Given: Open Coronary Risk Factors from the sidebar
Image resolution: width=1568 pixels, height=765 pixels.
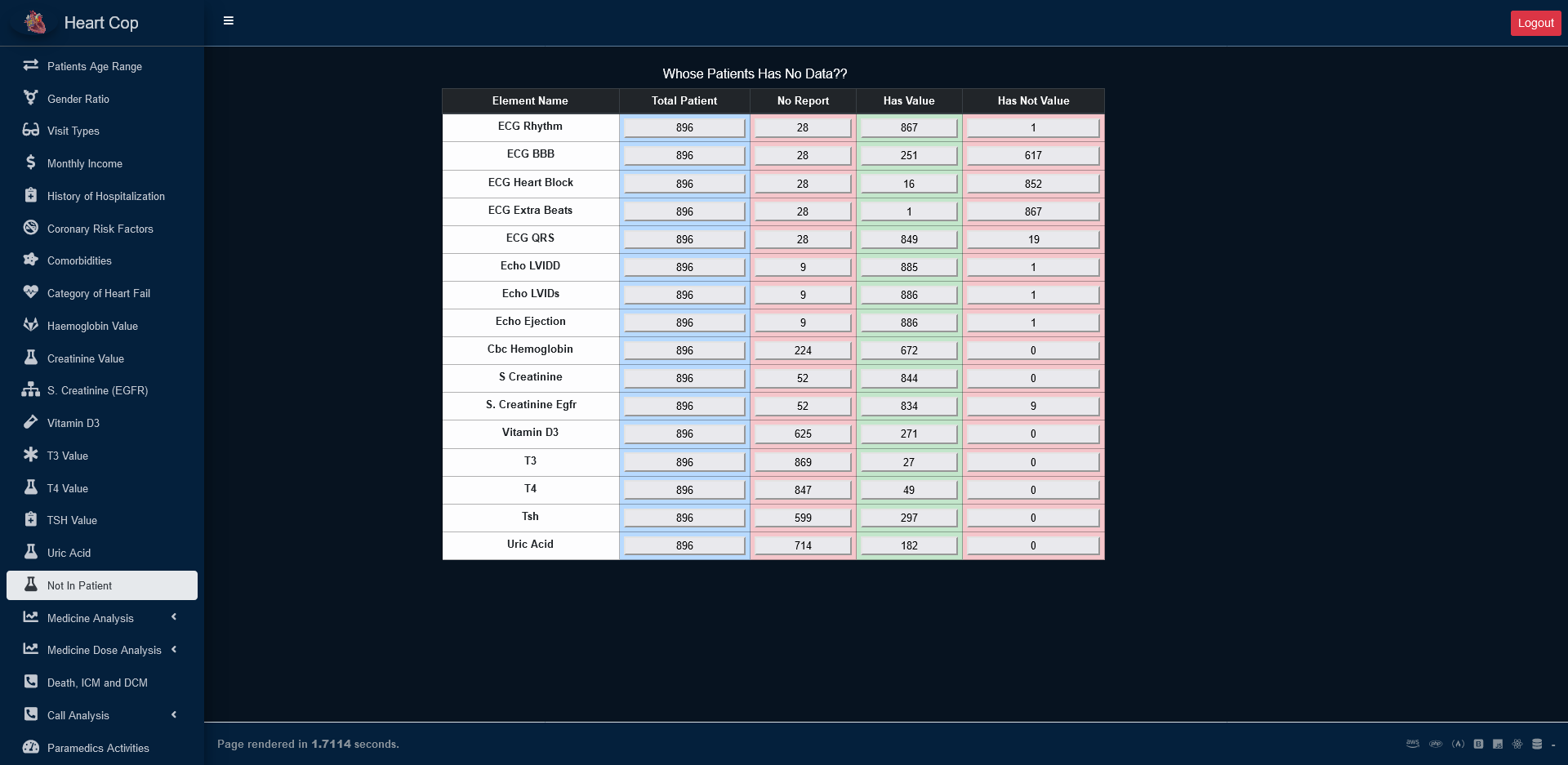Looking at the screenshot, I should (100, 229).
